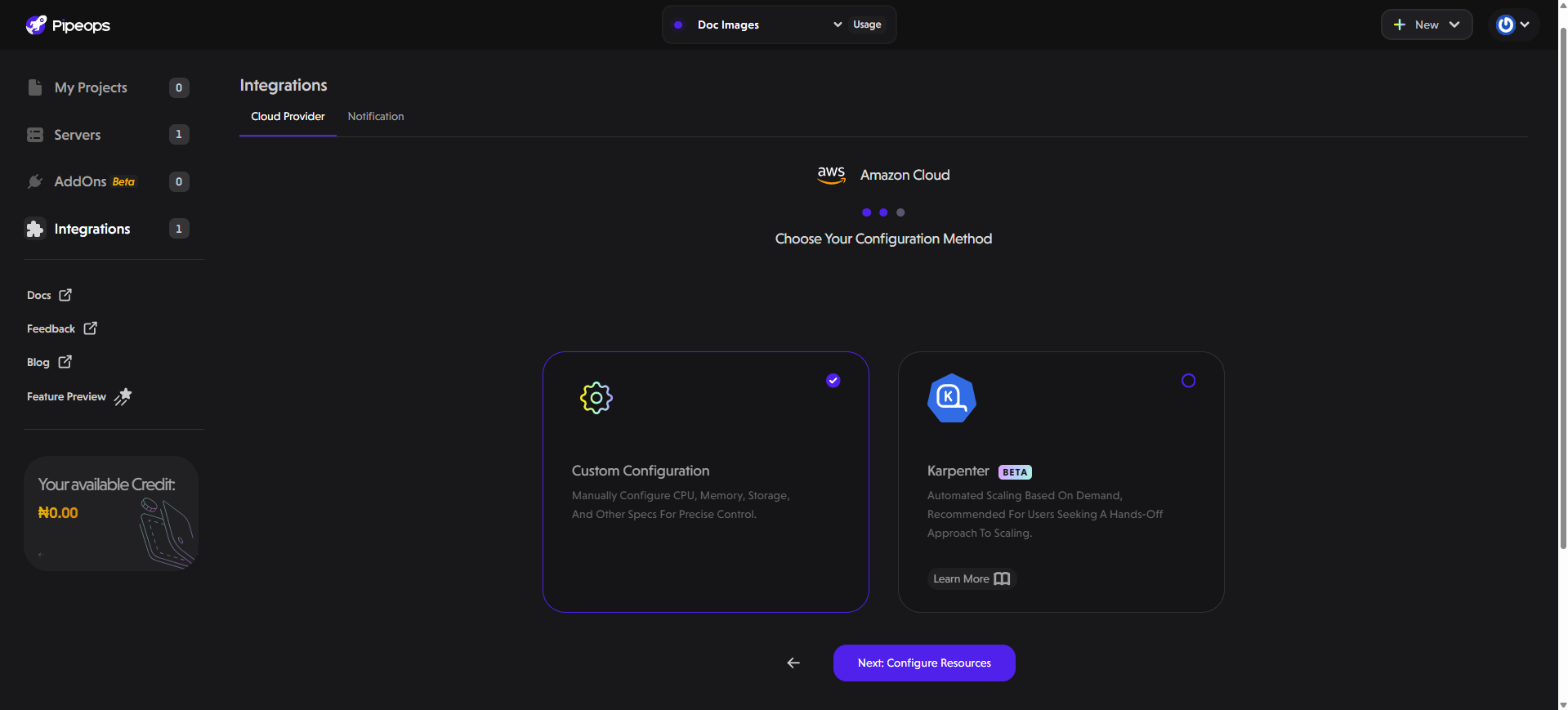The height and width of the screenshot is (710, 1568).
Task: Click the Manually Configure CPU description text
Action: point(681,505)
